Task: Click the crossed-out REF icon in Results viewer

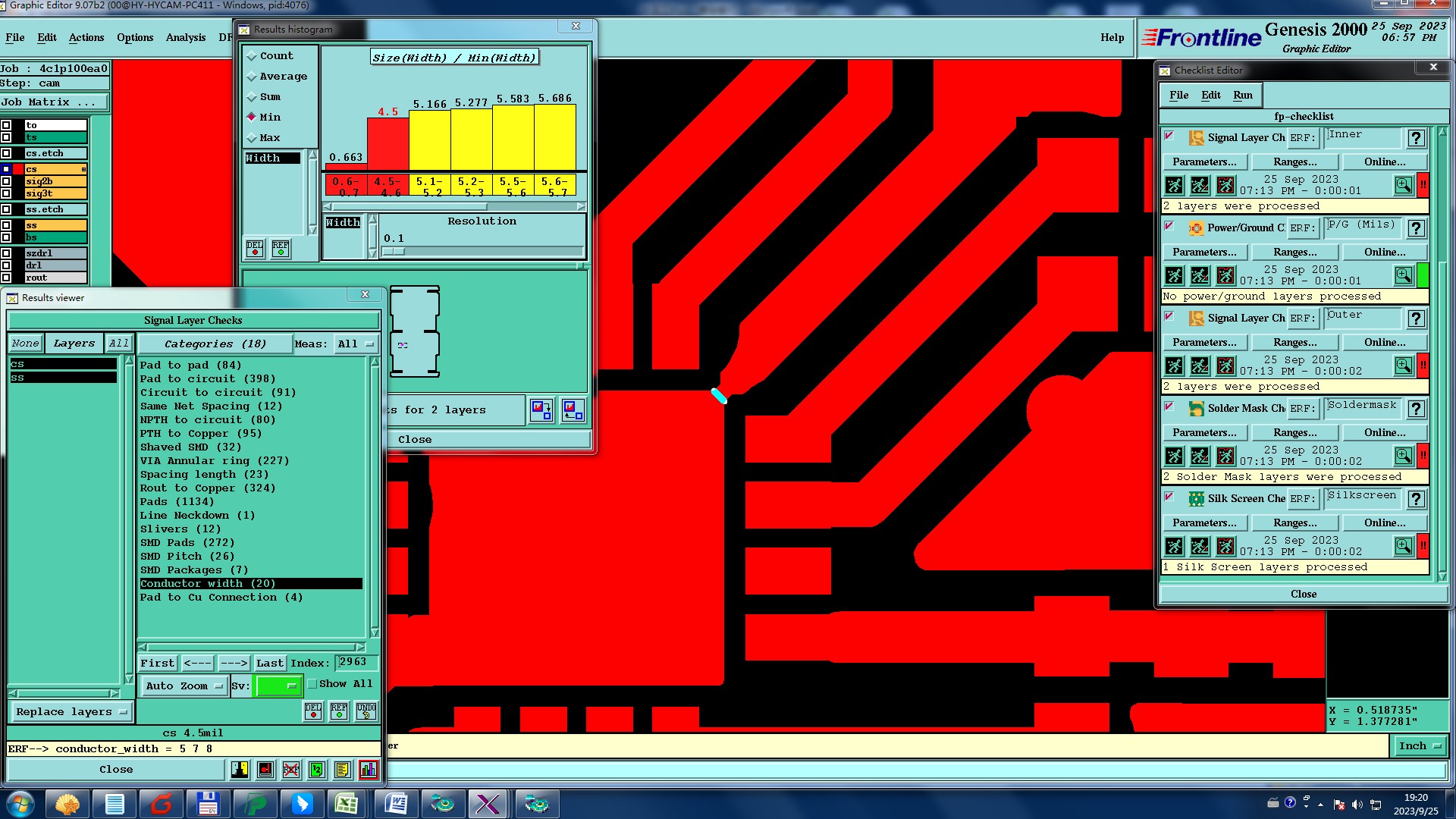Action: [291, 770]
